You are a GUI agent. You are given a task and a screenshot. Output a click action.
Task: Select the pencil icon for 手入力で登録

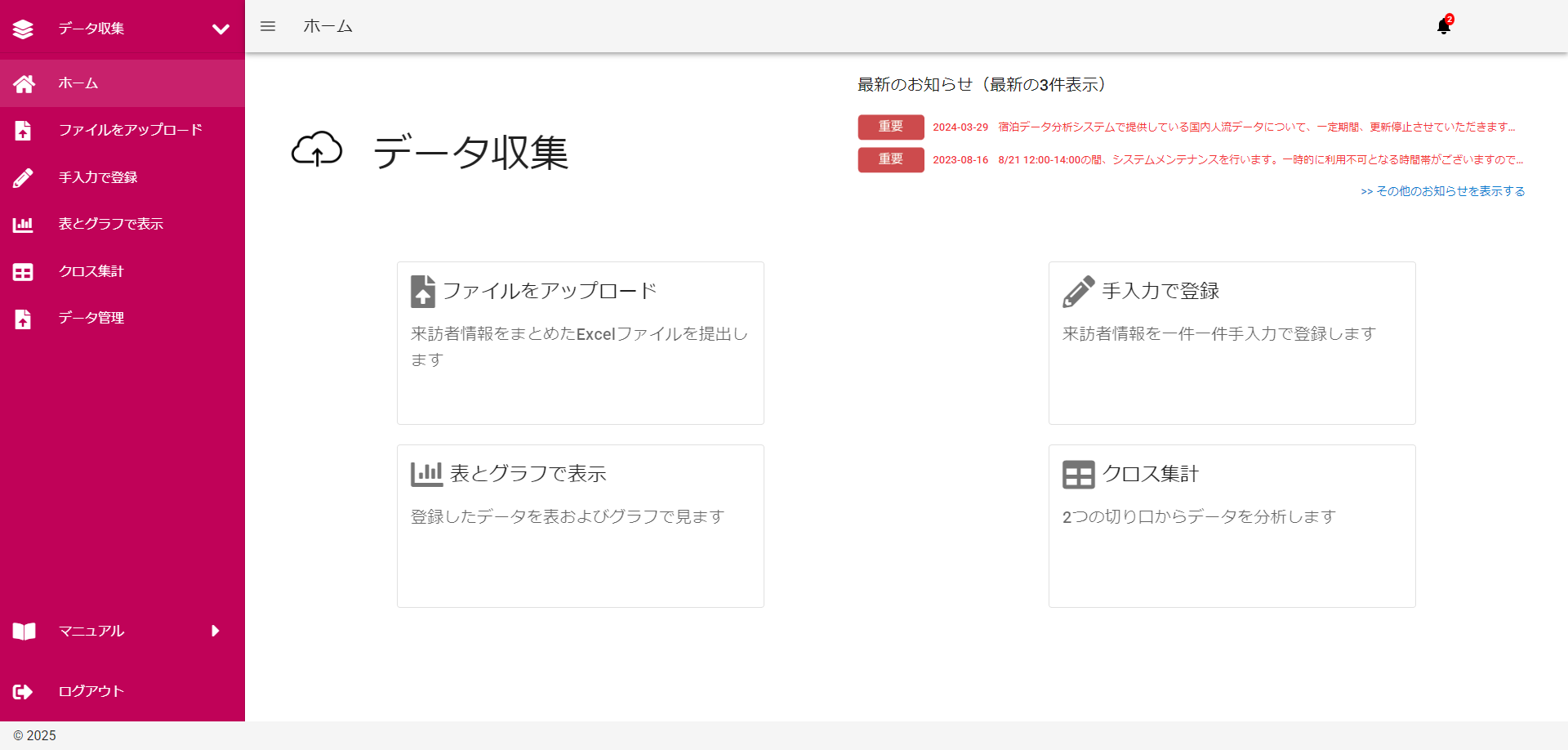pos(24,177)
